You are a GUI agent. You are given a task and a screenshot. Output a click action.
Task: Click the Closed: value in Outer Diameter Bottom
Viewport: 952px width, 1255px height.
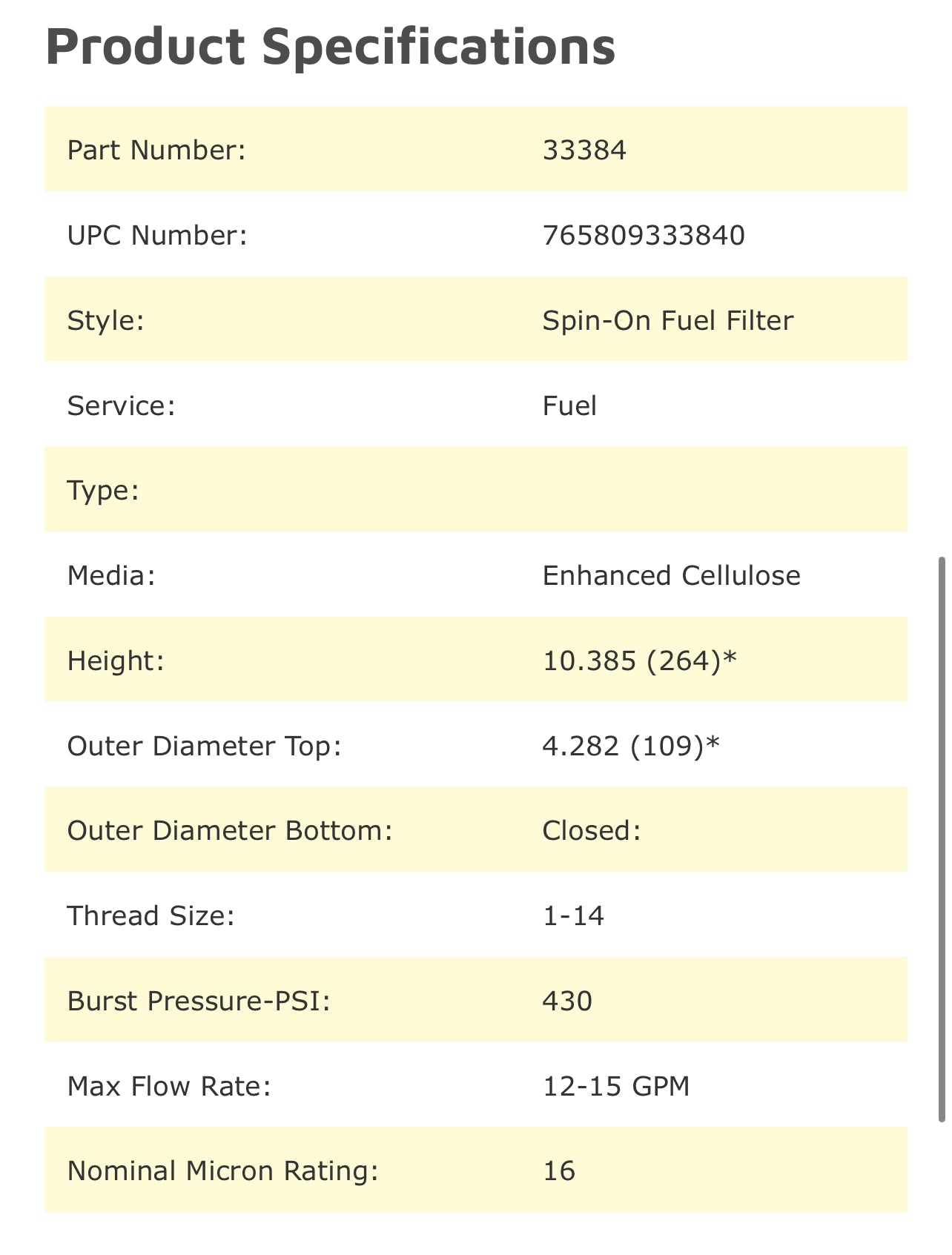tap(591, 830)
